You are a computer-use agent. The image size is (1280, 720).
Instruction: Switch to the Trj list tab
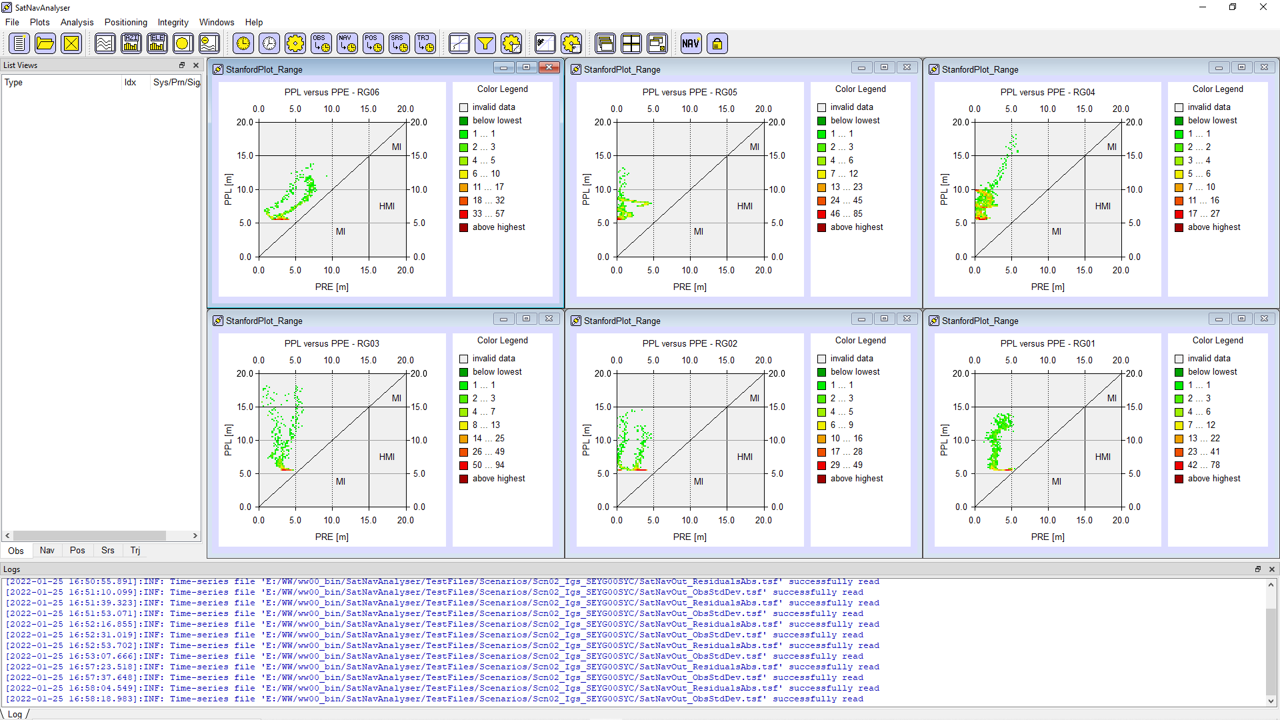tap(135, 550)
